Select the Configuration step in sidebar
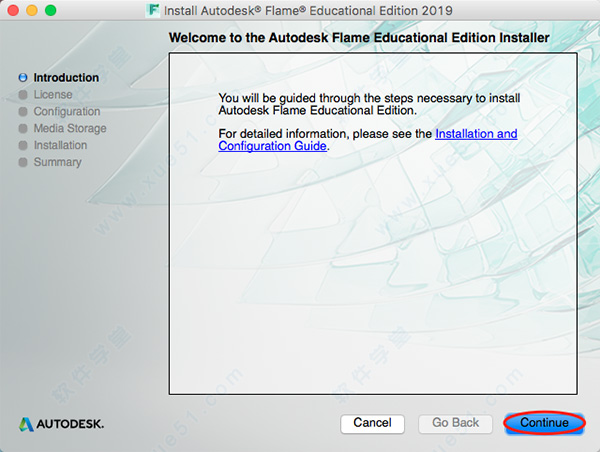Screen dimensions: 600x452 pyautogui.click(x=67, y=111)
